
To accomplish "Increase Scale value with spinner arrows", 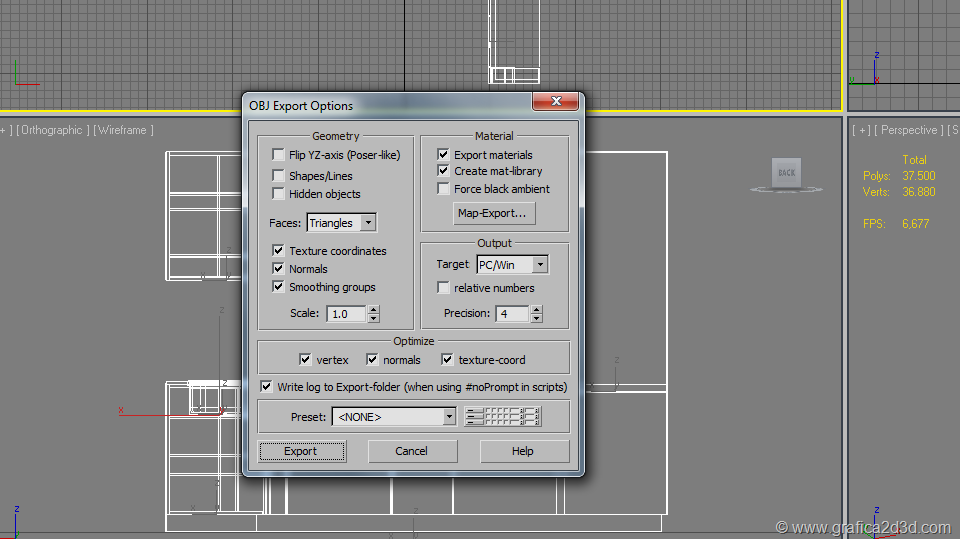I will [373, 309].
